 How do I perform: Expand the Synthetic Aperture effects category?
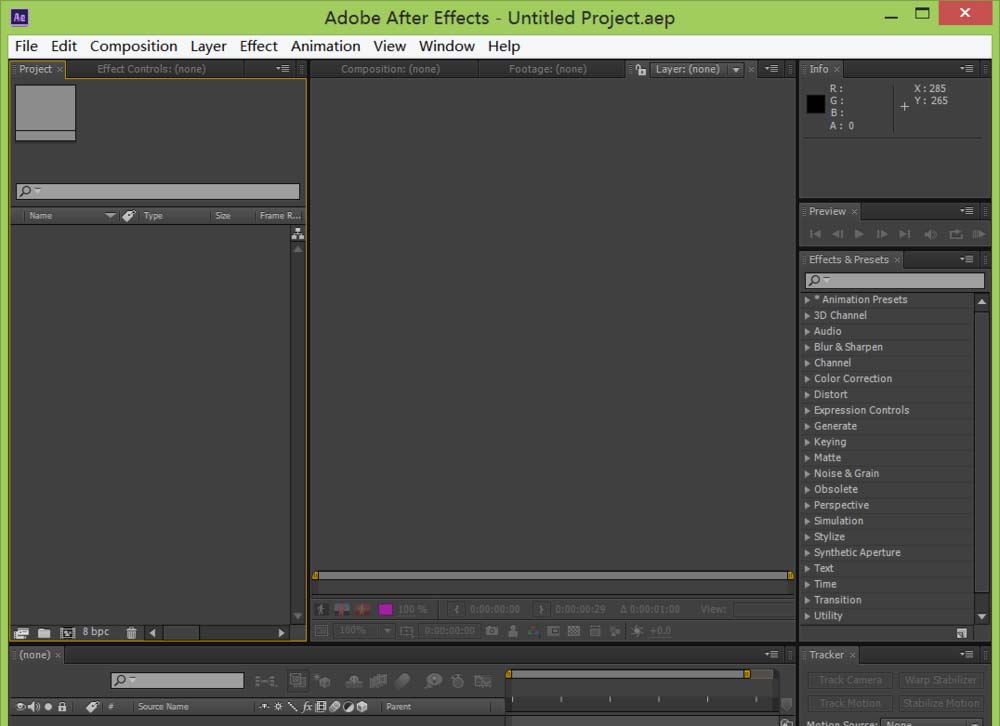click(x=807, y=553)
